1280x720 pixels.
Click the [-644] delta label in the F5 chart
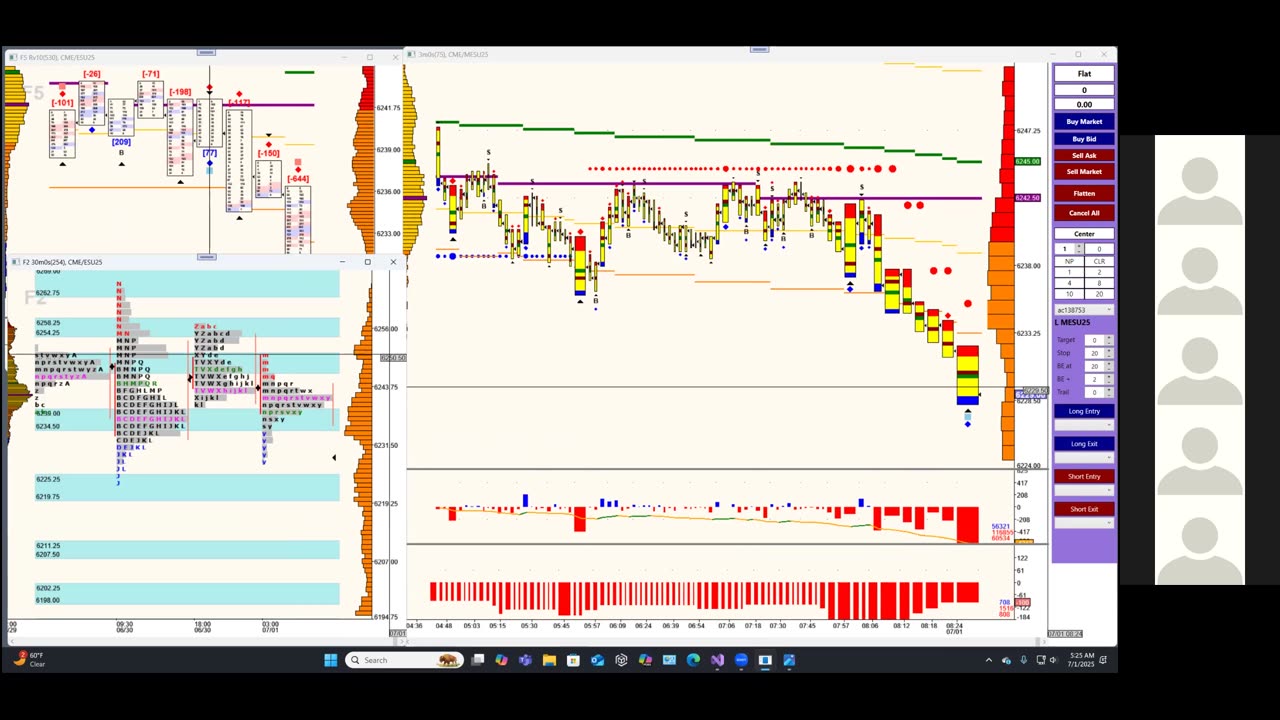298,179
